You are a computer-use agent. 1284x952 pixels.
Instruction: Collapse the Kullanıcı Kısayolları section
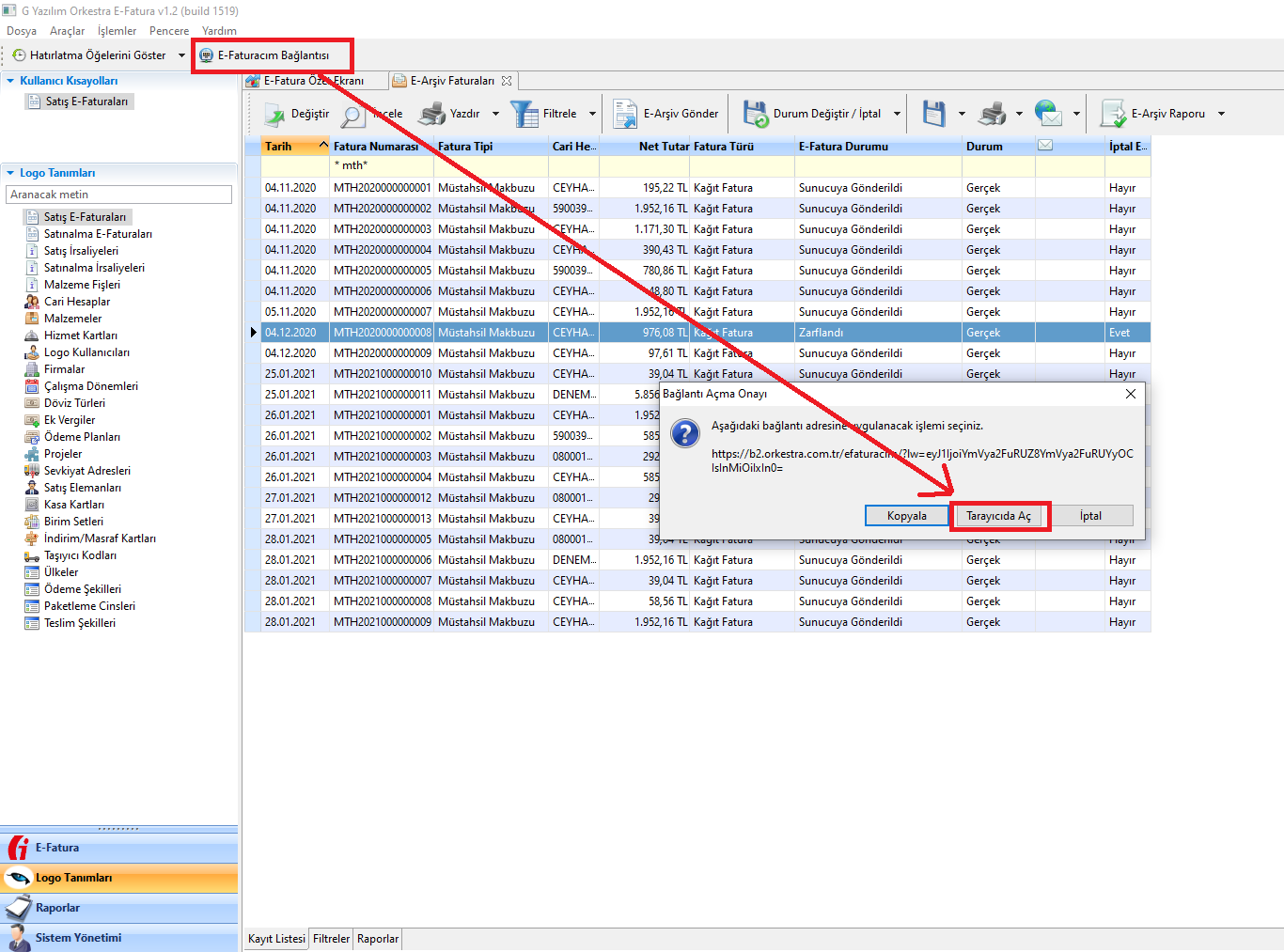(10, 81)
